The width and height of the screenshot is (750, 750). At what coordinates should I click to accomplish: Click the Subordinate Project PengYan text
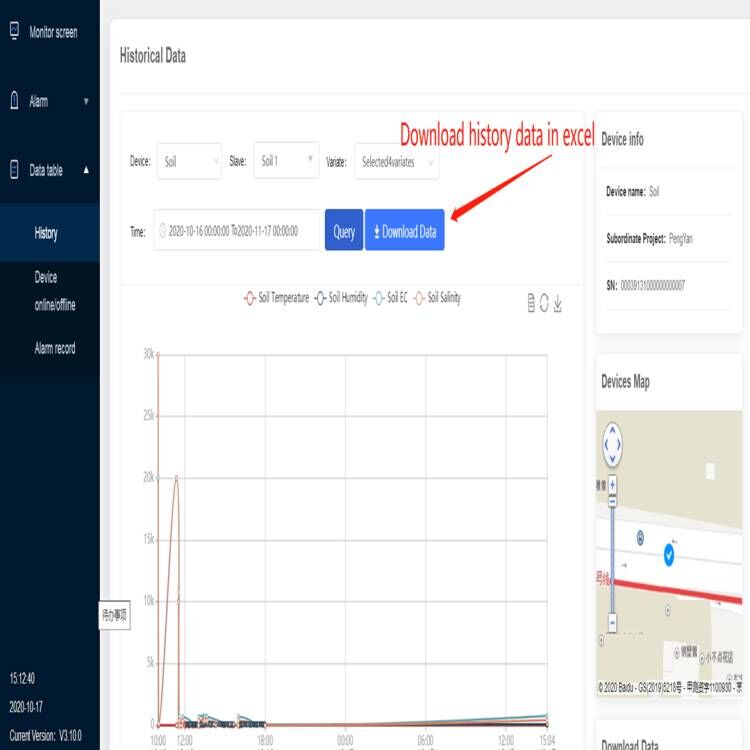[x=649, y=238]
